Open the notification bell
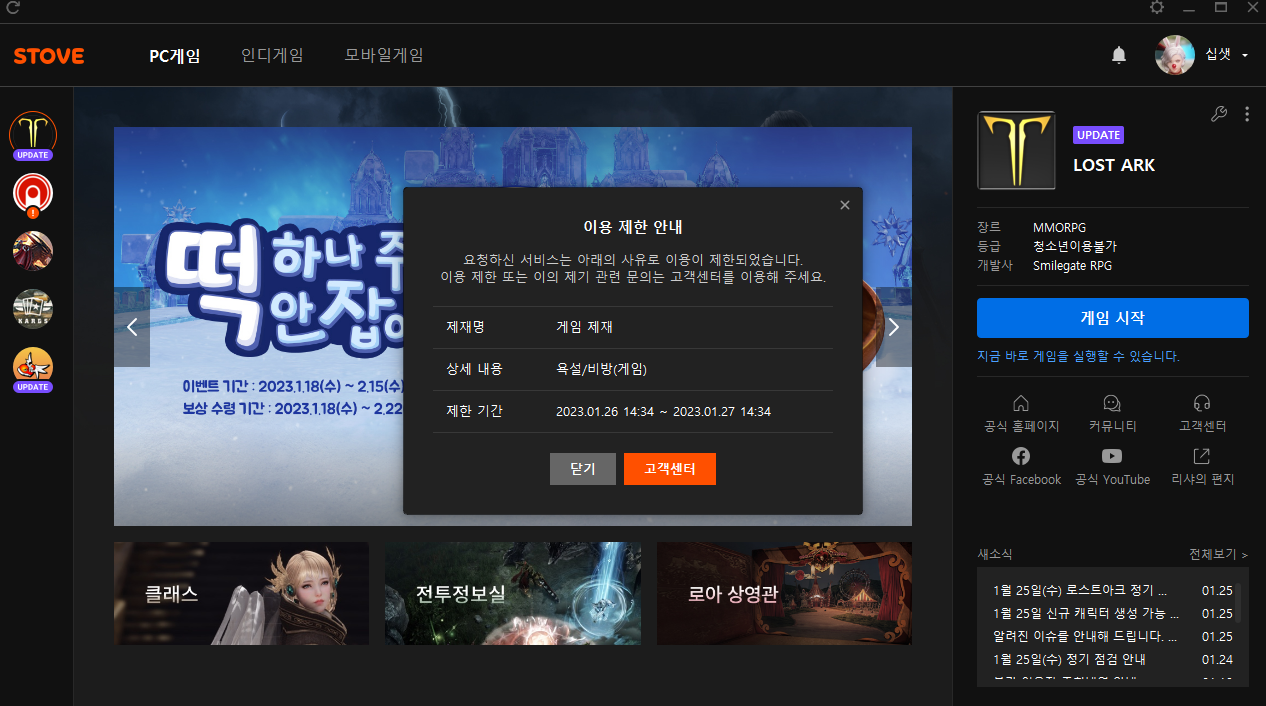Image resolution: width=1266 pixels, height=706 pixels. (1119, 55)
